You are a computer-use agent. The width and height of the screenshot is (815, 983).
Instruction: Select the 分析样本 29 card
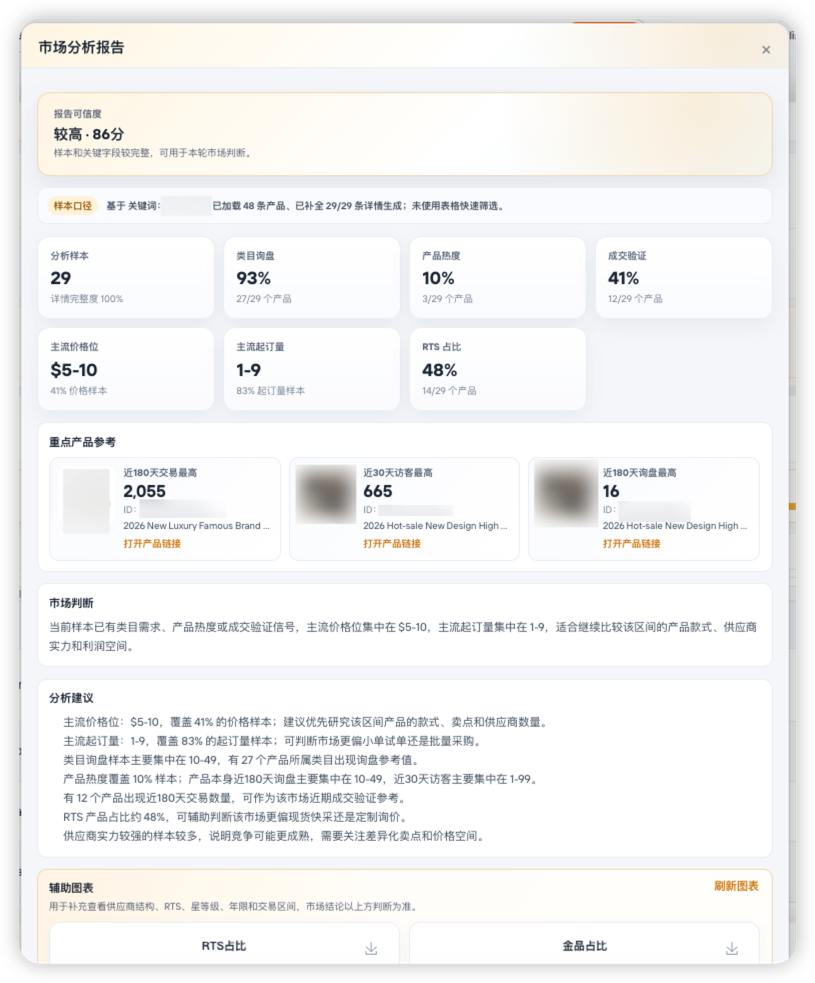[126, 277]
